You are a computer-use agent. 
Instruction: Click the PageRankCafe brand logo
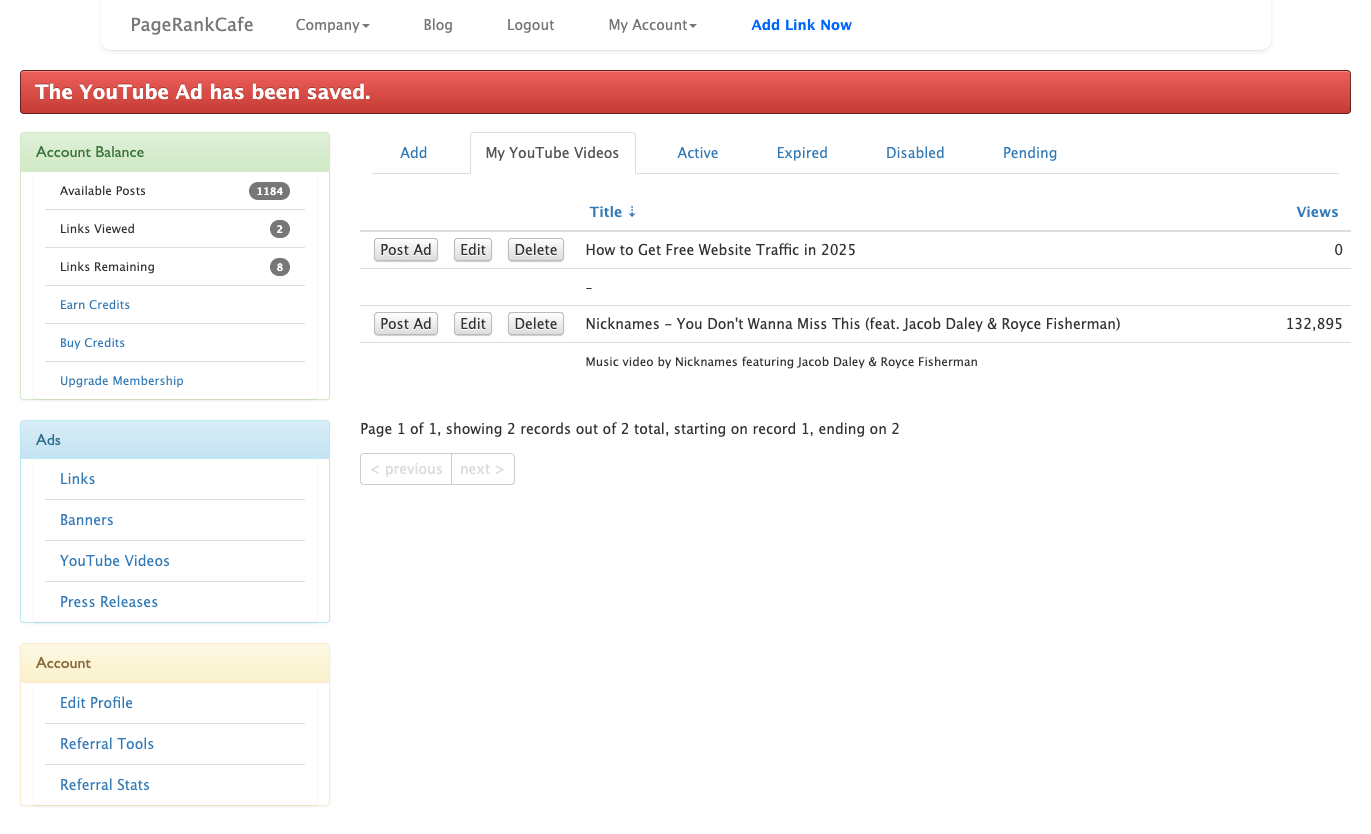192,25
